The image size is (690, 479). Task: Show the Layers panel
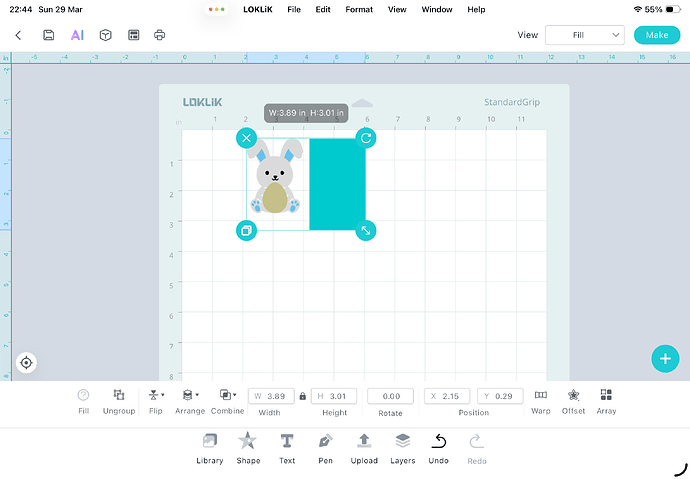coord(402,446)
